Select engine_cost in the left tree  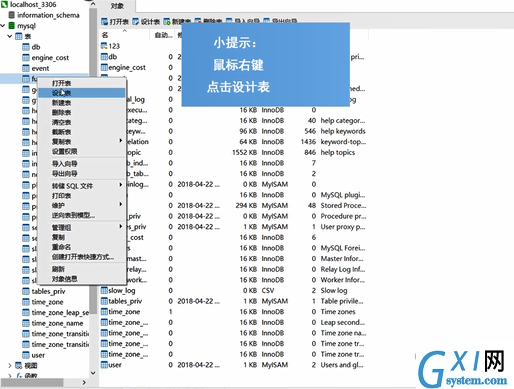tap(46, 58)
